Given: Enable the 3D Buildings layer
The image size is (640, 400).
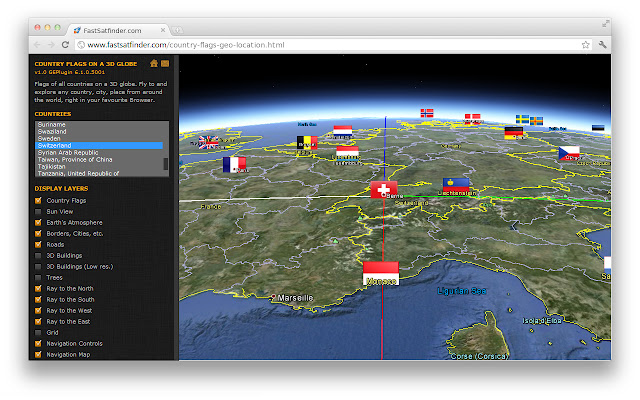Looking at the screenshot, I should pos(38,256).
